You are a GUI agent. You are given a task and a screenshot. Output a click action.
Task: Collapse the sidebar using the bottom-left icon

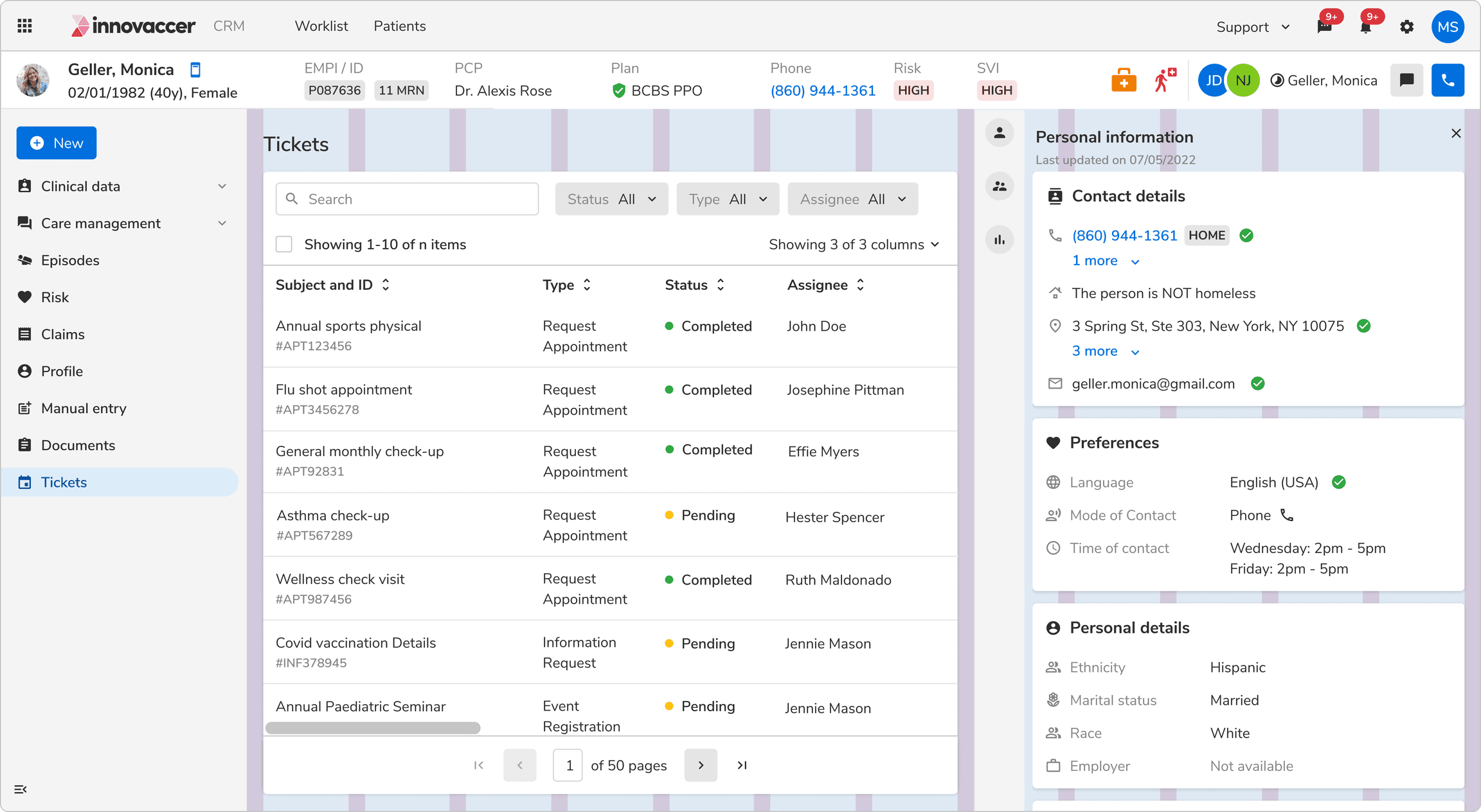[21, 789]
